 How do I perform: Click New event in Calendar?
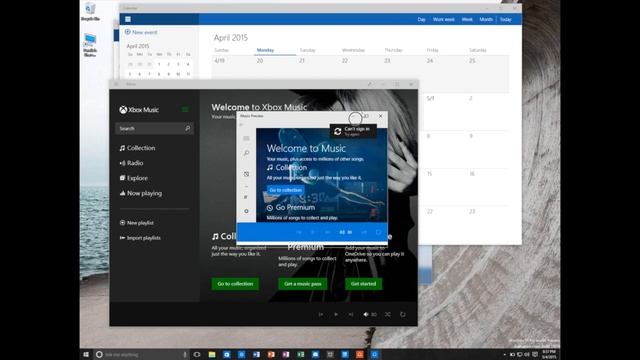coord(141,32)
